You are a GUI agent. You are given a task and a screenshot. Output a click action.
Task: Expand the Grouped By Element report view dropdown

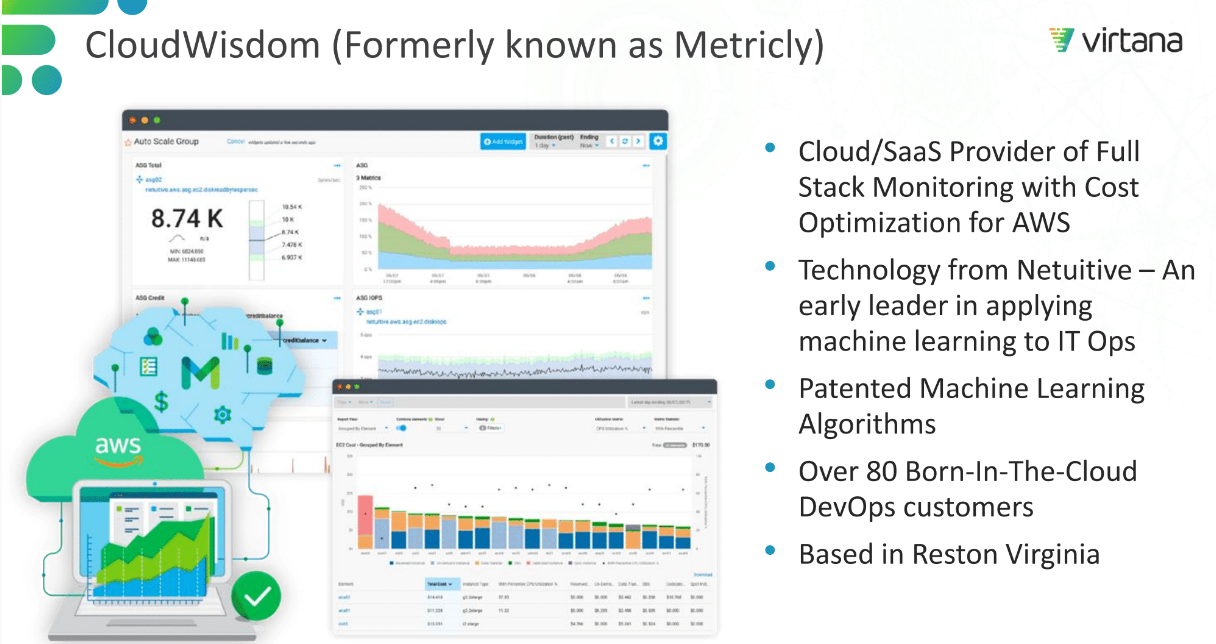[x=360, y=428]
